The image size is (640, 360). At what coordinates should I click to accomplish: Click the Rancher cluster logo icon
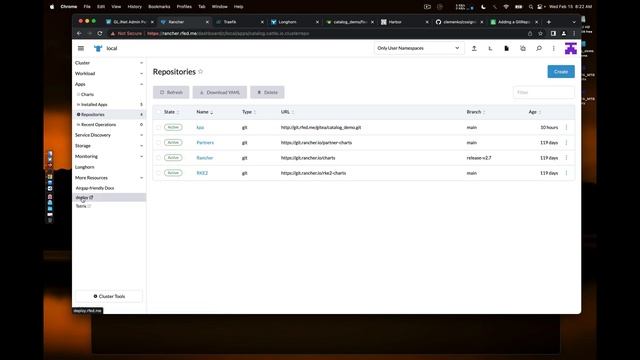[98, 48]
